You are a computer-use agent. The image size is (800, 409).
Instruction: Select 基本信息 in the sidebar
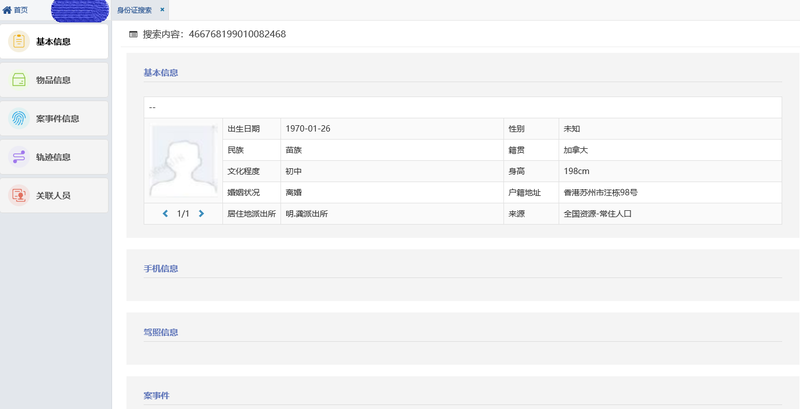[54, 42]
